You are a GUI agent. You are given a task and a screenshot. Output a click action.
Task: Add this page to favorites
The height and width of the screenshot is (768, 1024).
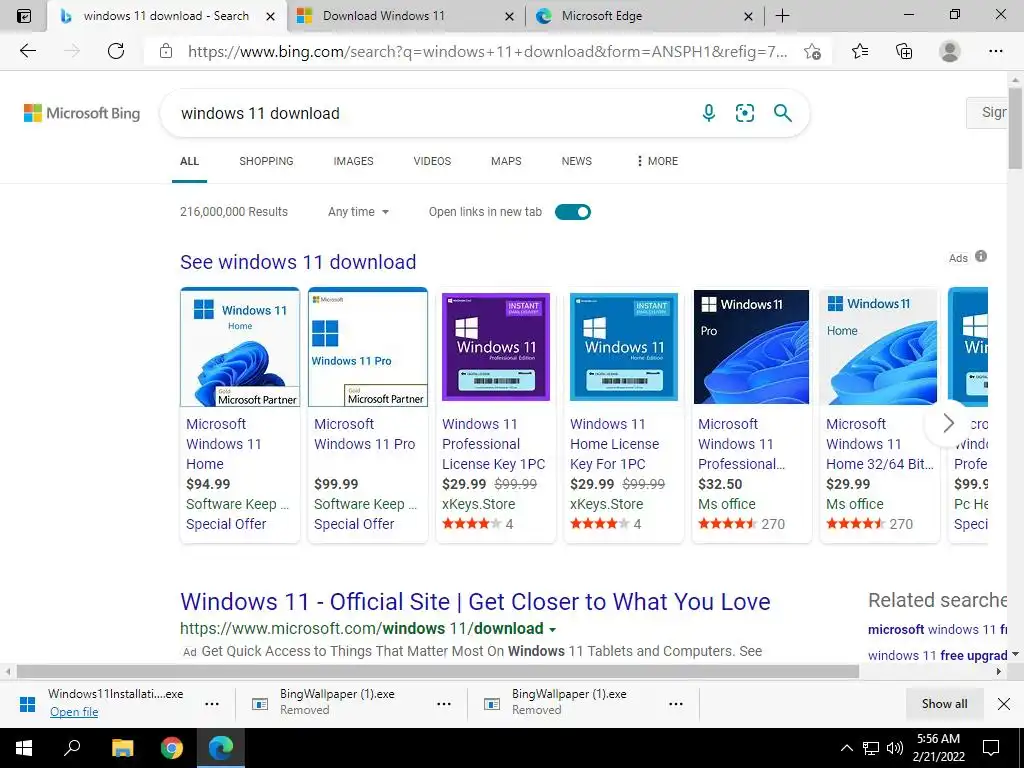point(812,52)
